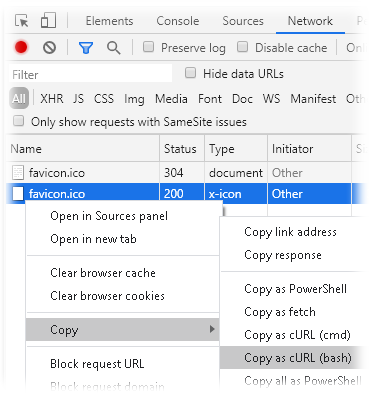Select the Network tab
This screenshot has width=369, height=393.
pos(310,21)
